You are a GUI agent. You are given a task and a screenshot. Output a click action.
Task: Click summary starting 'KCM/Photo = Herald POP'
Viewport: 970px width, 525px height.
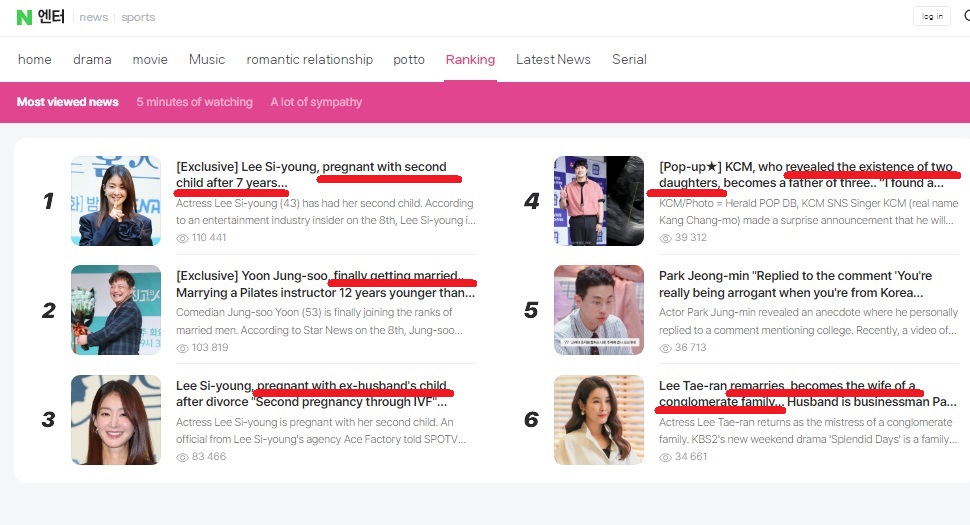pyautogui.click(x=809, y=211)
